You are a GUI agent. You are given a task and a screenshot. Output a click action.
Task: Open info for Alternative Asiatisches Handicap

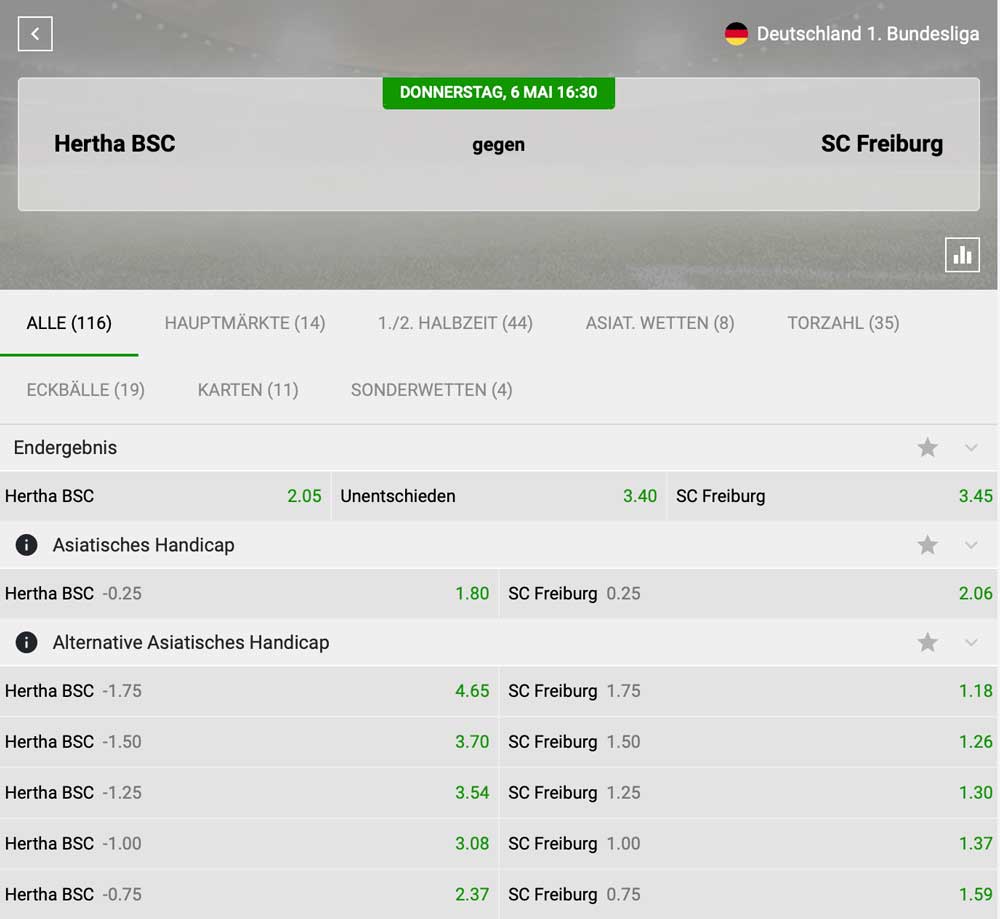pos(26,642)
